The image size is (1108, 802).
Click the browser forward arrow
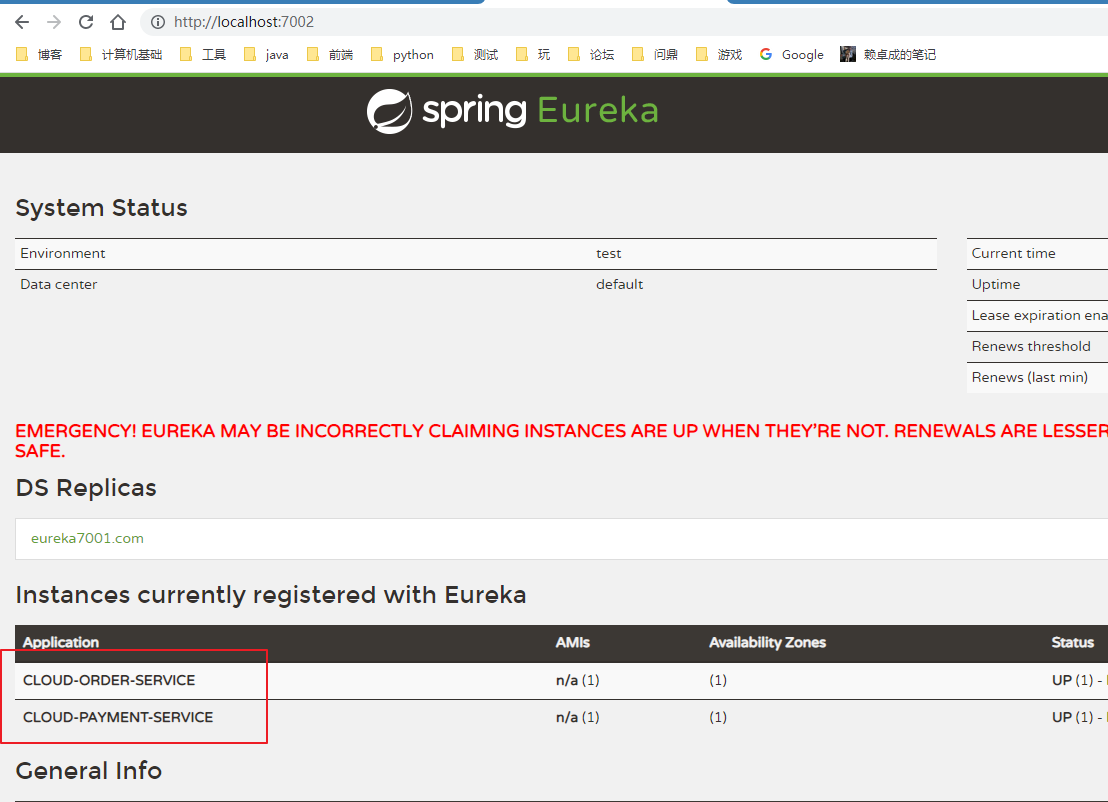54,22
